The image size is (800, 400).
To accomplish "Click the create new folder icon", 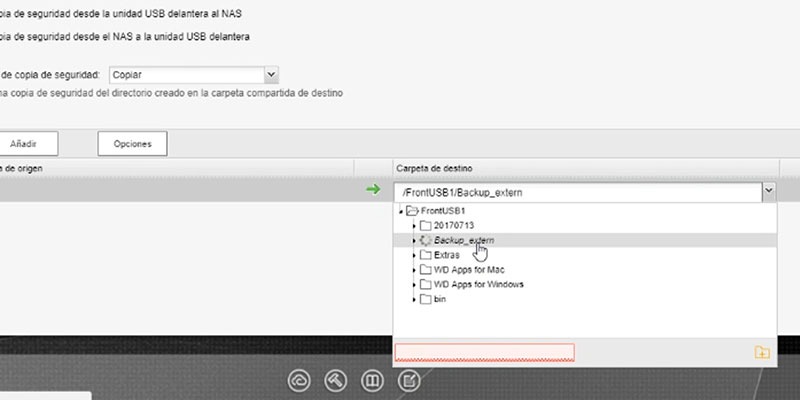I will coord(762,353).
